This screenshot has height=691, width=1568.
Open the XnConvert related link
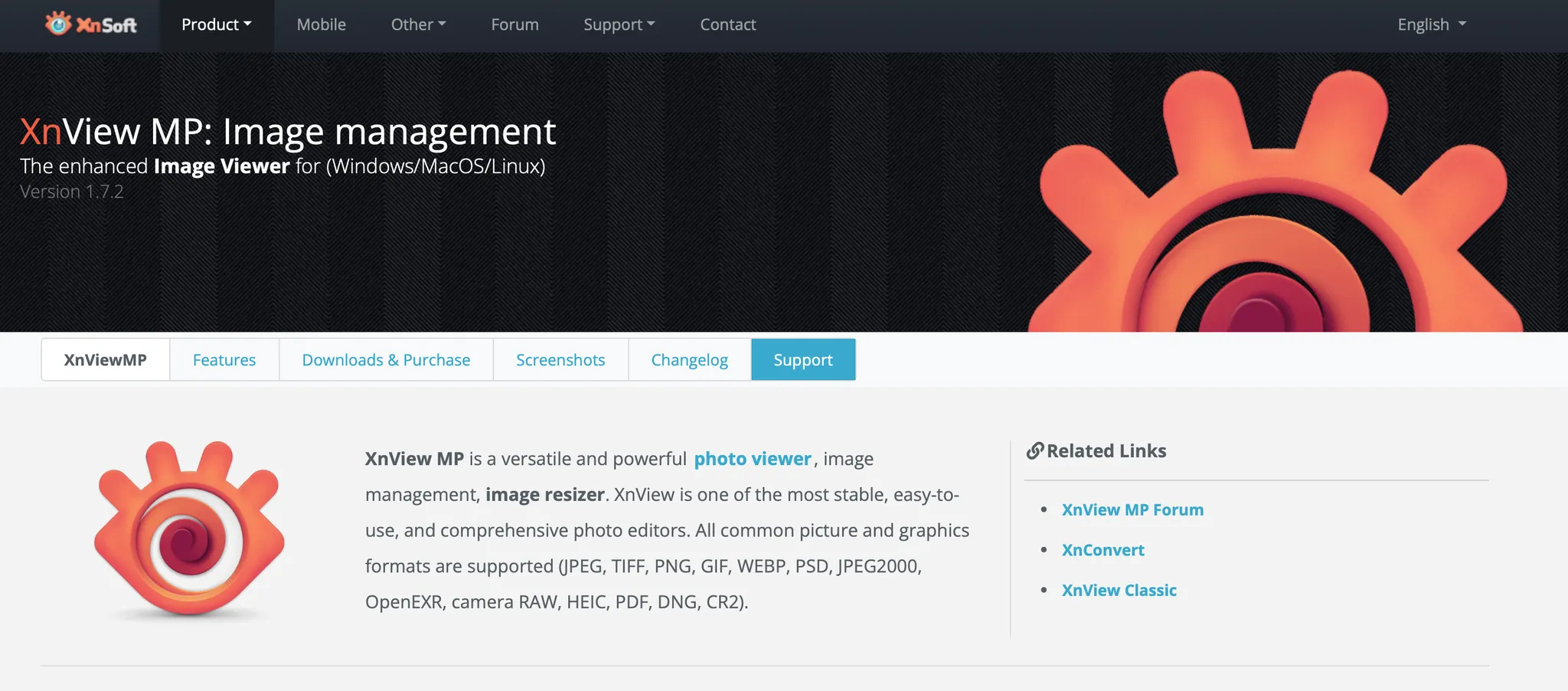coord(1103,550)
